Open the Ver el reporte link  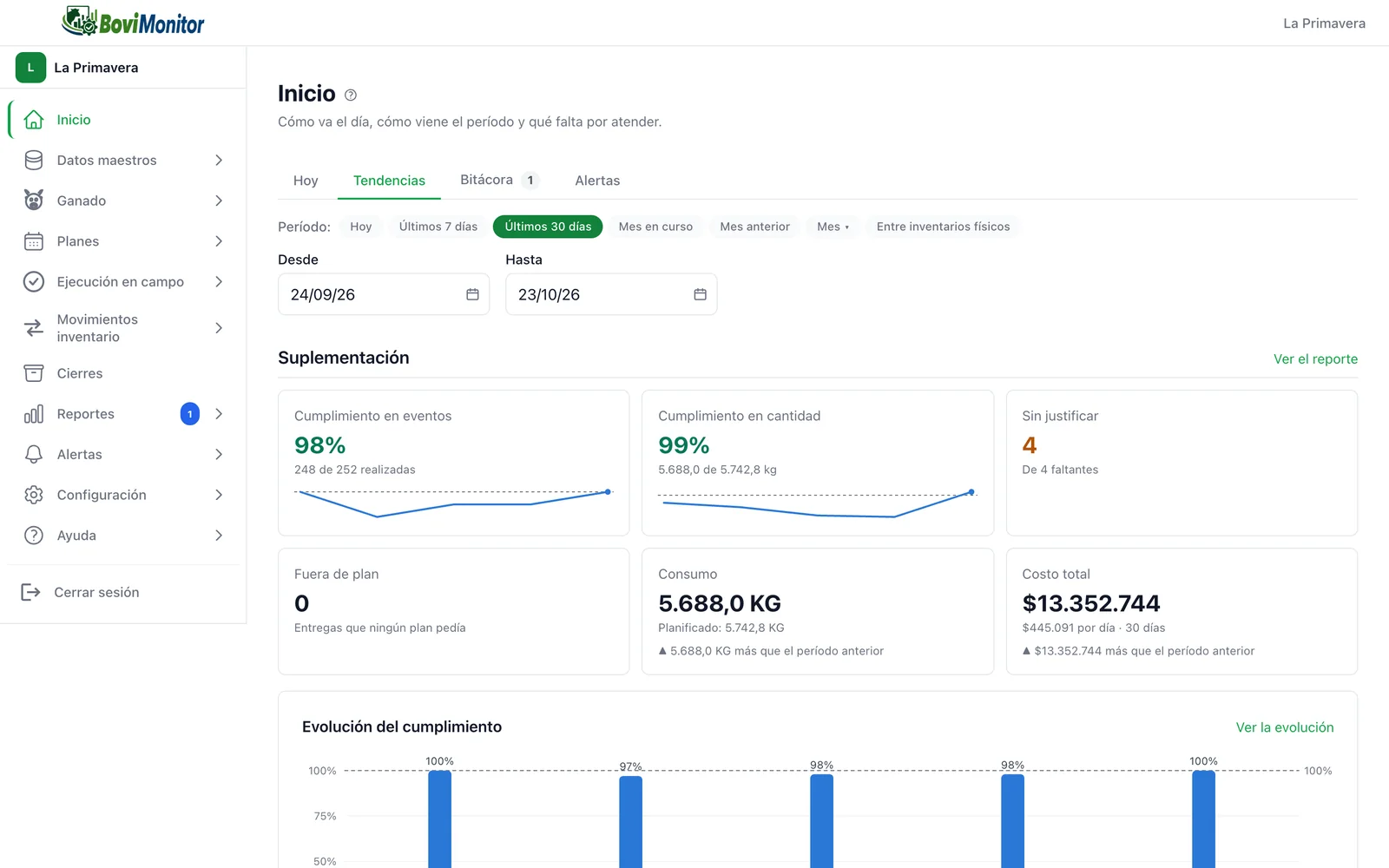(x=1315, y=358)
